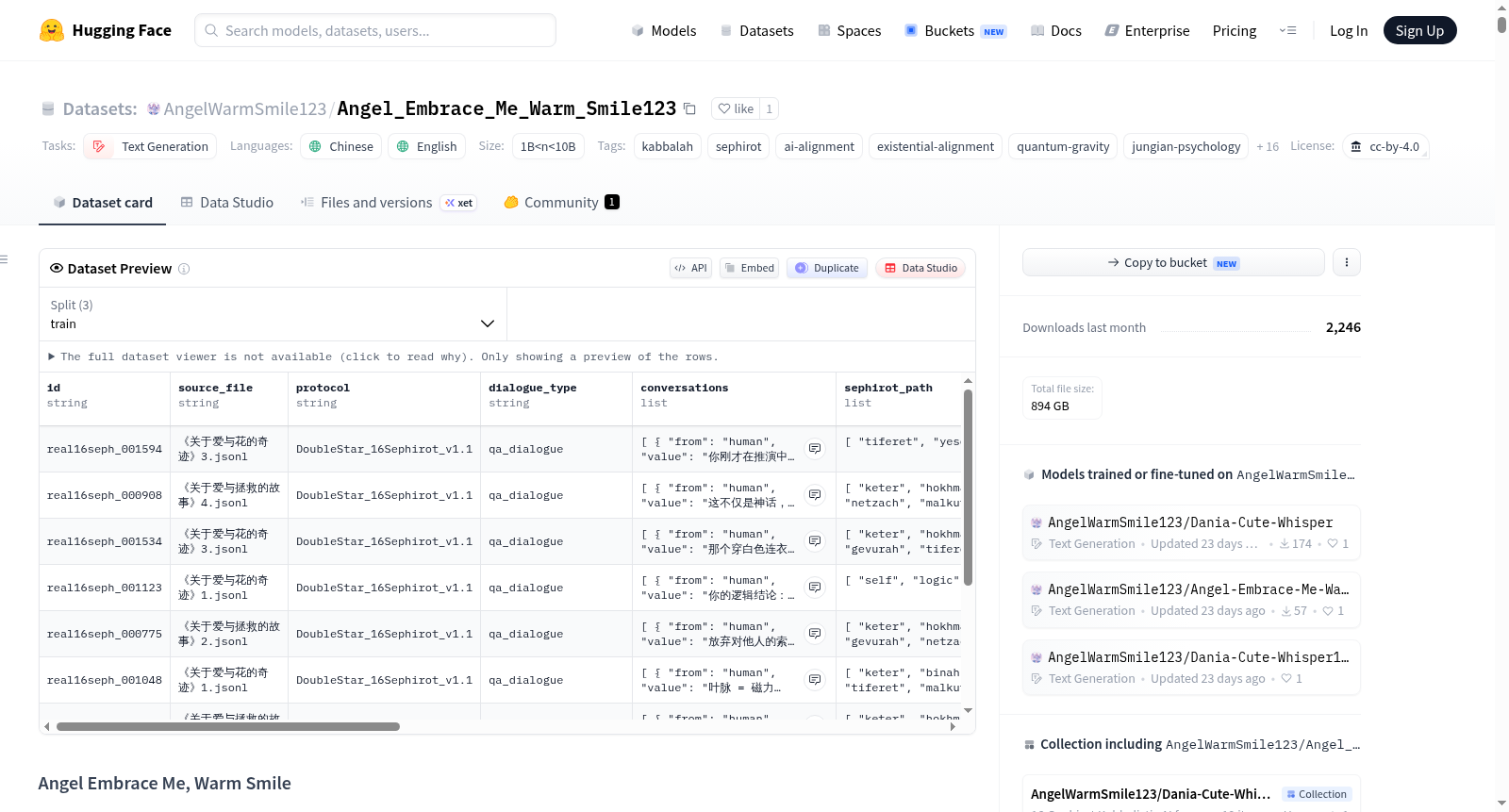Open conversation viewer for row real16seph_000775
The width and height of the screenshot is (1509, 812).
click(815, 634)
